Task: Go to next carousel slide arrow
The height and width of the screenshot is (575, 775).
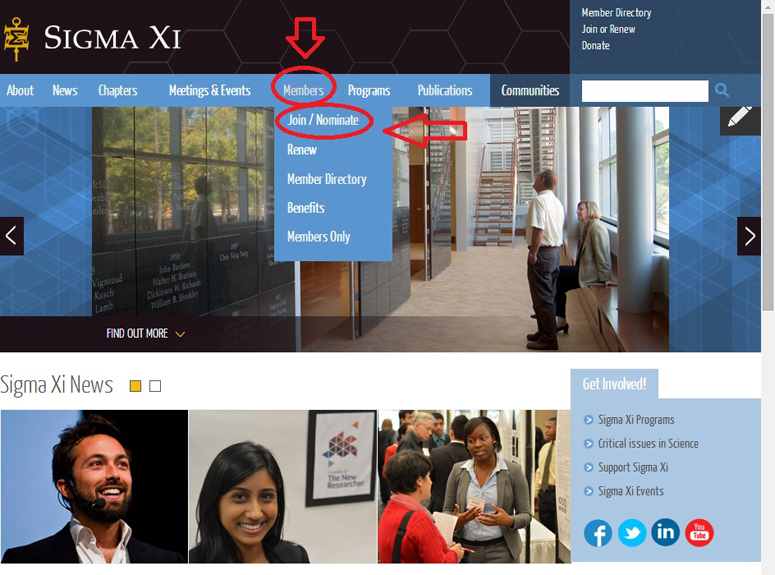Action: click(x=749, y=236)
